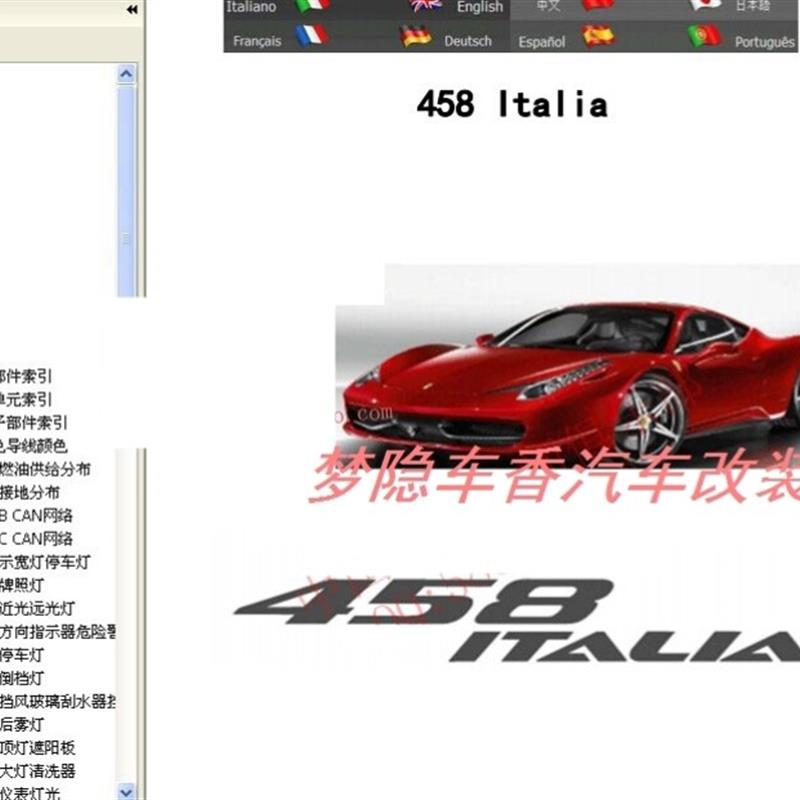Click the bold '458 Italia' heading

pos(512,104)
